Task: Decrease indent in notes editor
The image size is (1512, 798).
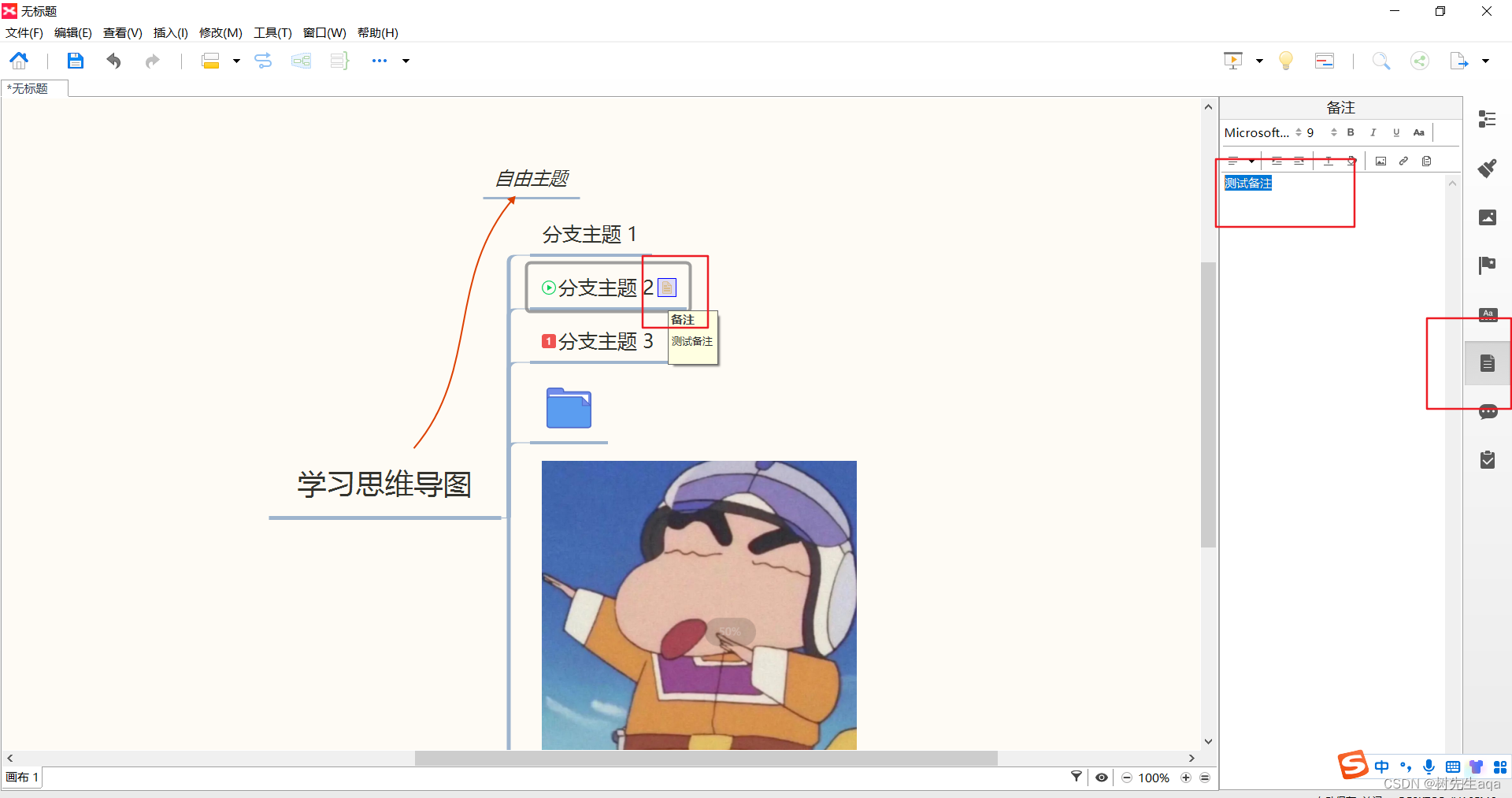Action: (x=1299, y=161)
